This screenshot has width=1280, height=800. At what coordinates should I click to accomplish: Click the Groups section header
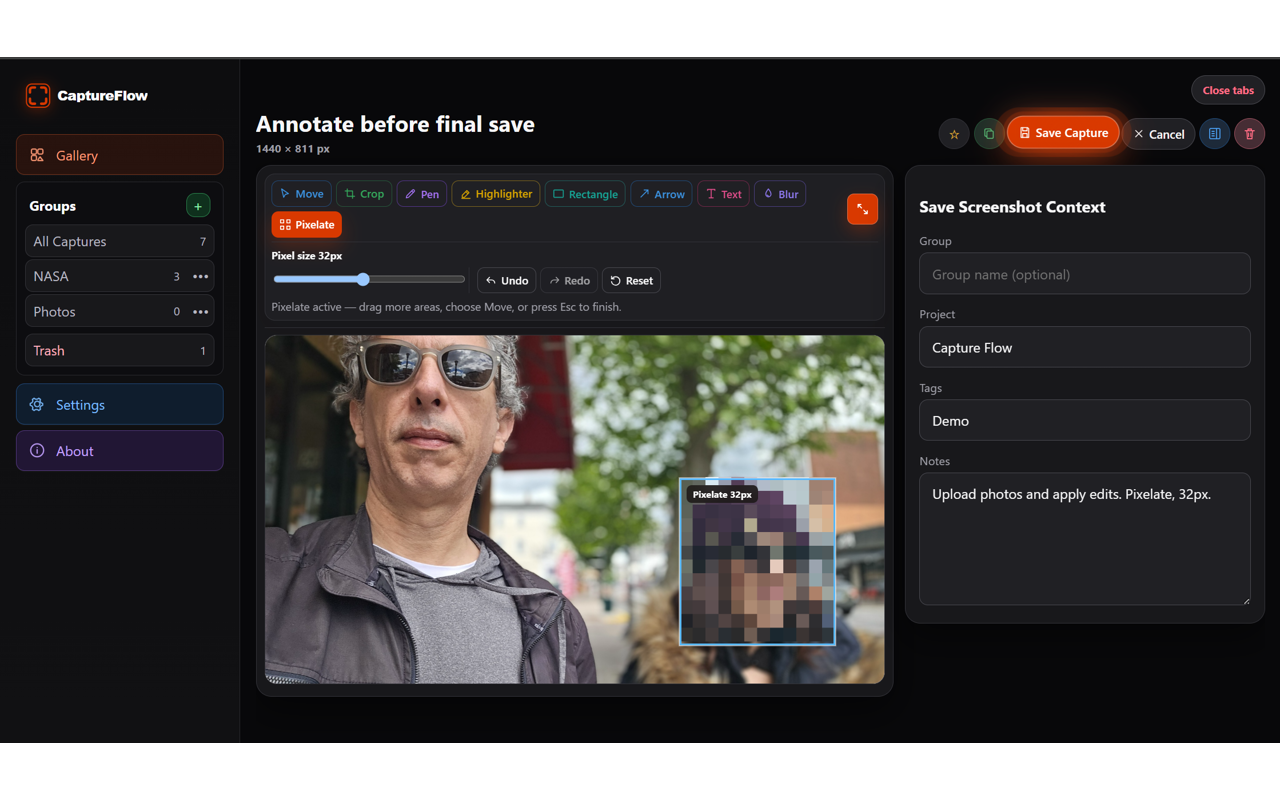point(53,206)
